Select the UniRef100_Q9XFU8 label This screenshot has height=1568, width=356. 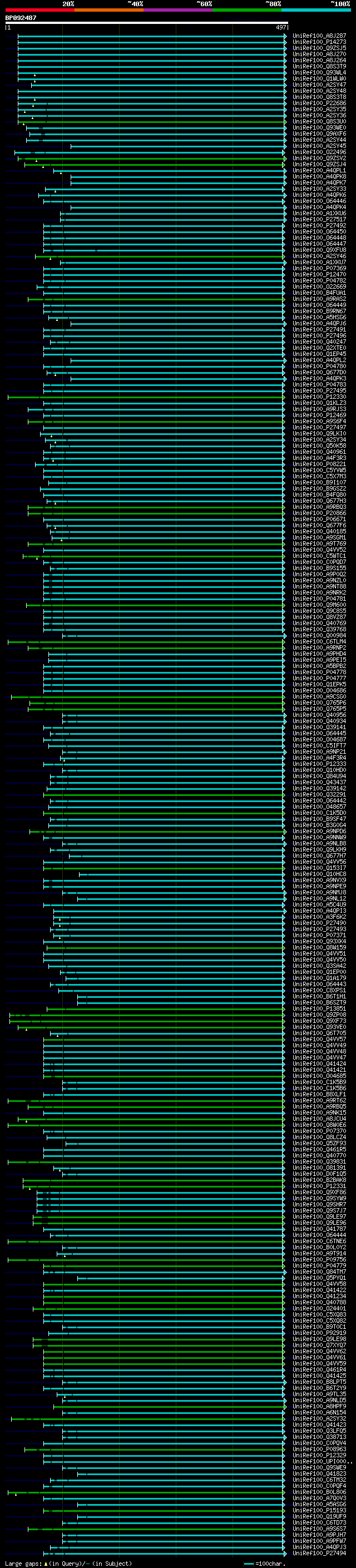click(319, 250)
